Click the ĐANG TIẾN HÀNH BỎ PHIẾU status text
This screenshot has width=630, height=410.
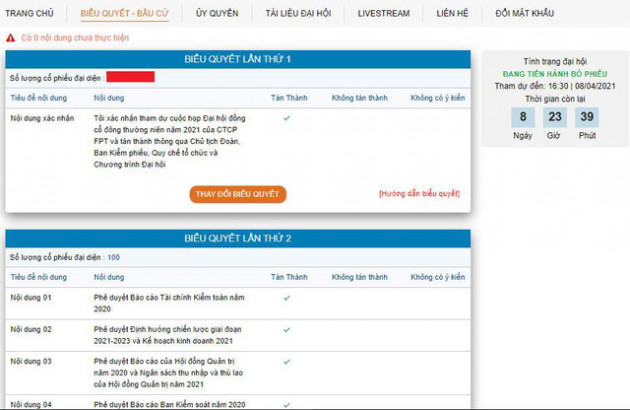554,74
